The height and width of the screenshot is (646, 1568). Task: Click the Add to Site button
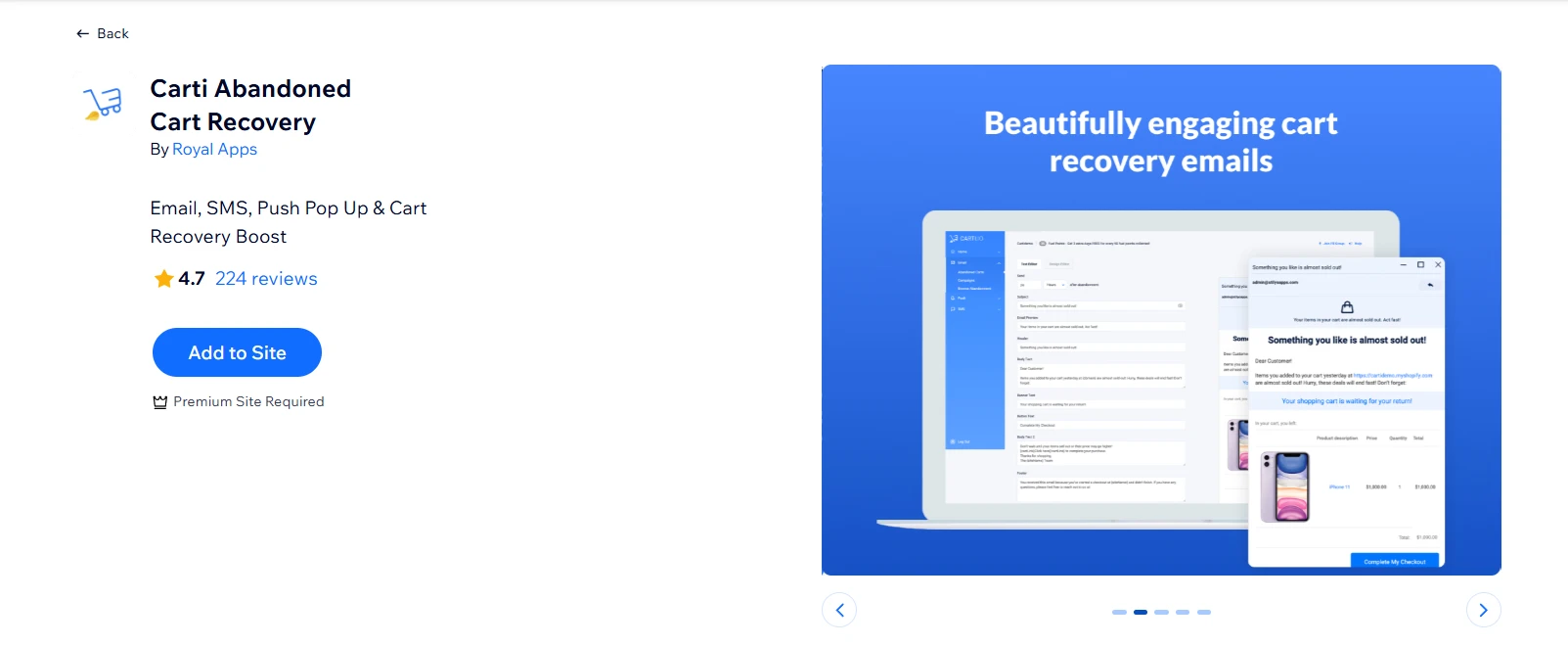click(x=237, y=352)
